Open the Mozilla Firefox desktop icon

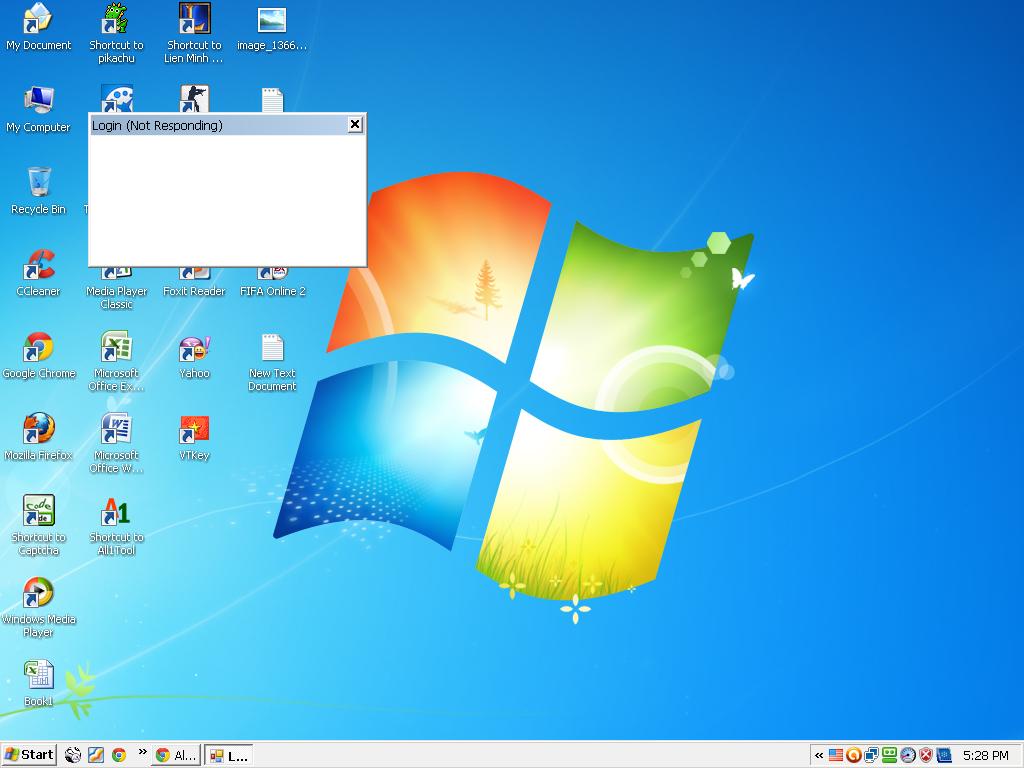38,431
